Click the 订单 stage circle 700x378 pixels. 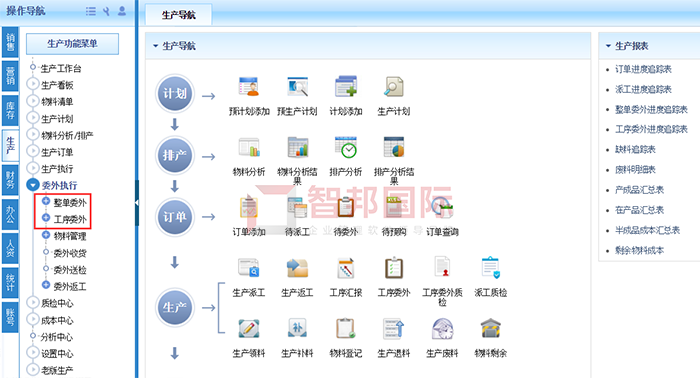pos(175,217)
